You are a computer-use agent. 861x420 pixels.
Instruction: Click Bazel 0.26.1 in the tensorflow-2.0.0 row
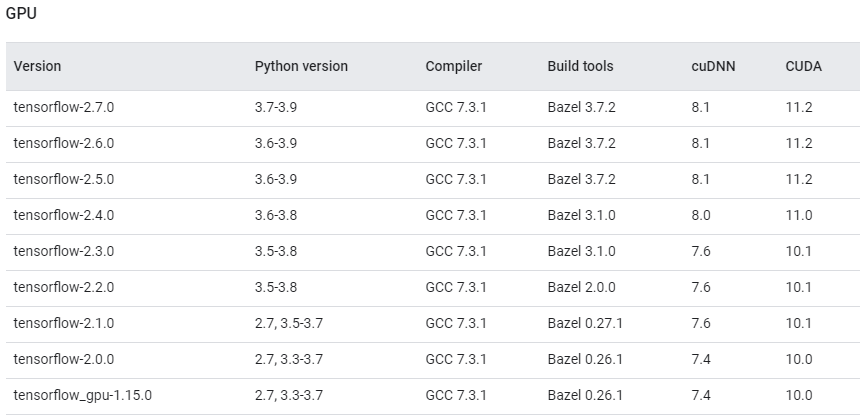[x=585, y=359]
